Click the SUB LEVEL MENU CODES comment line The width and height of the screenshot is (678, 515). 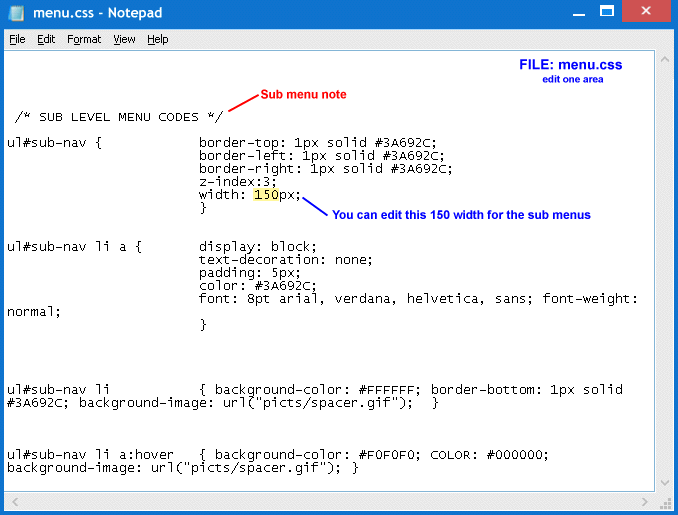(x=119, y=117)
